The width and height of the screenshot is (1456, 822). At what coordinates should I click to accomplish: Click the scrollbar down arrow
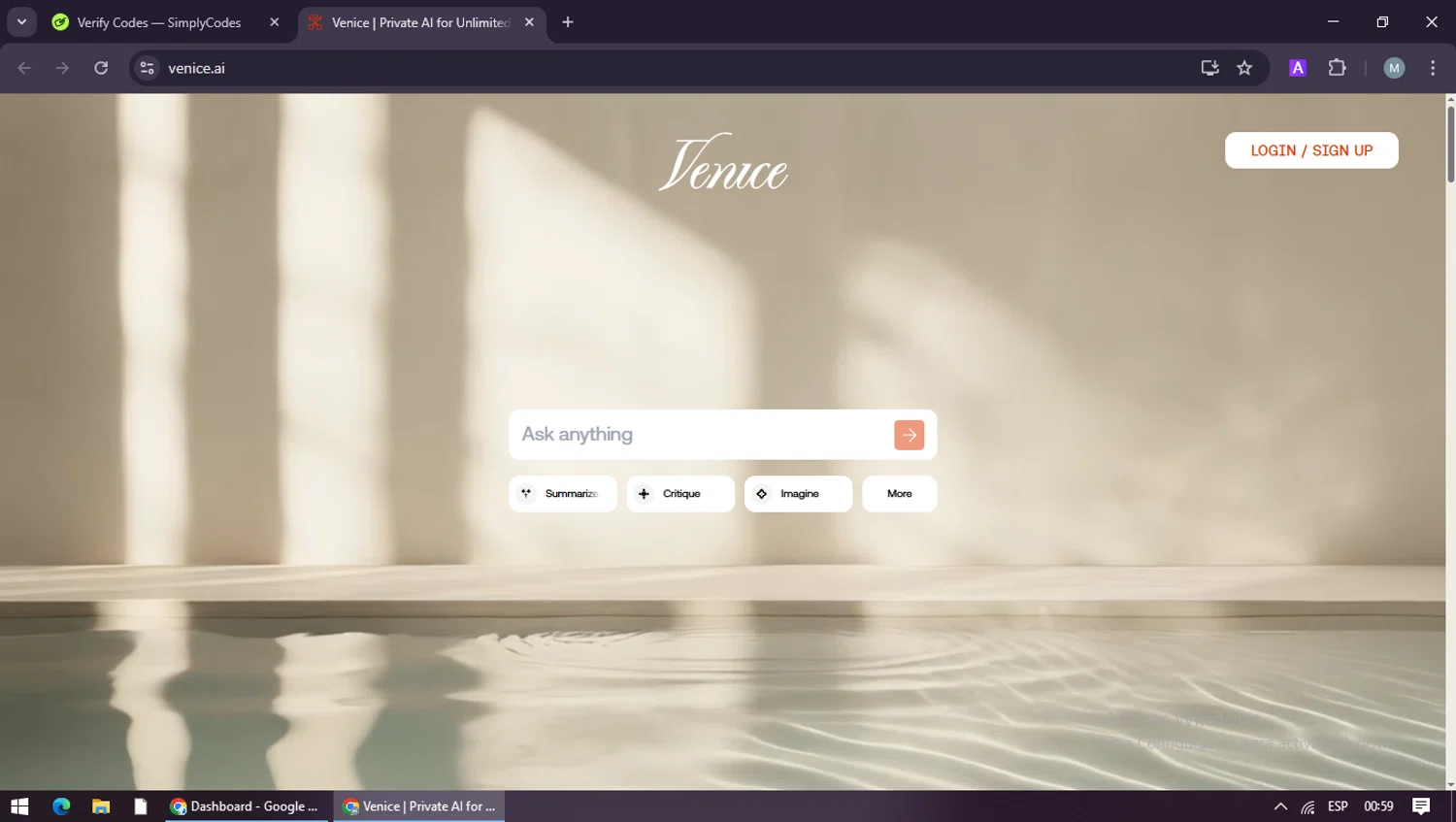1451,784
